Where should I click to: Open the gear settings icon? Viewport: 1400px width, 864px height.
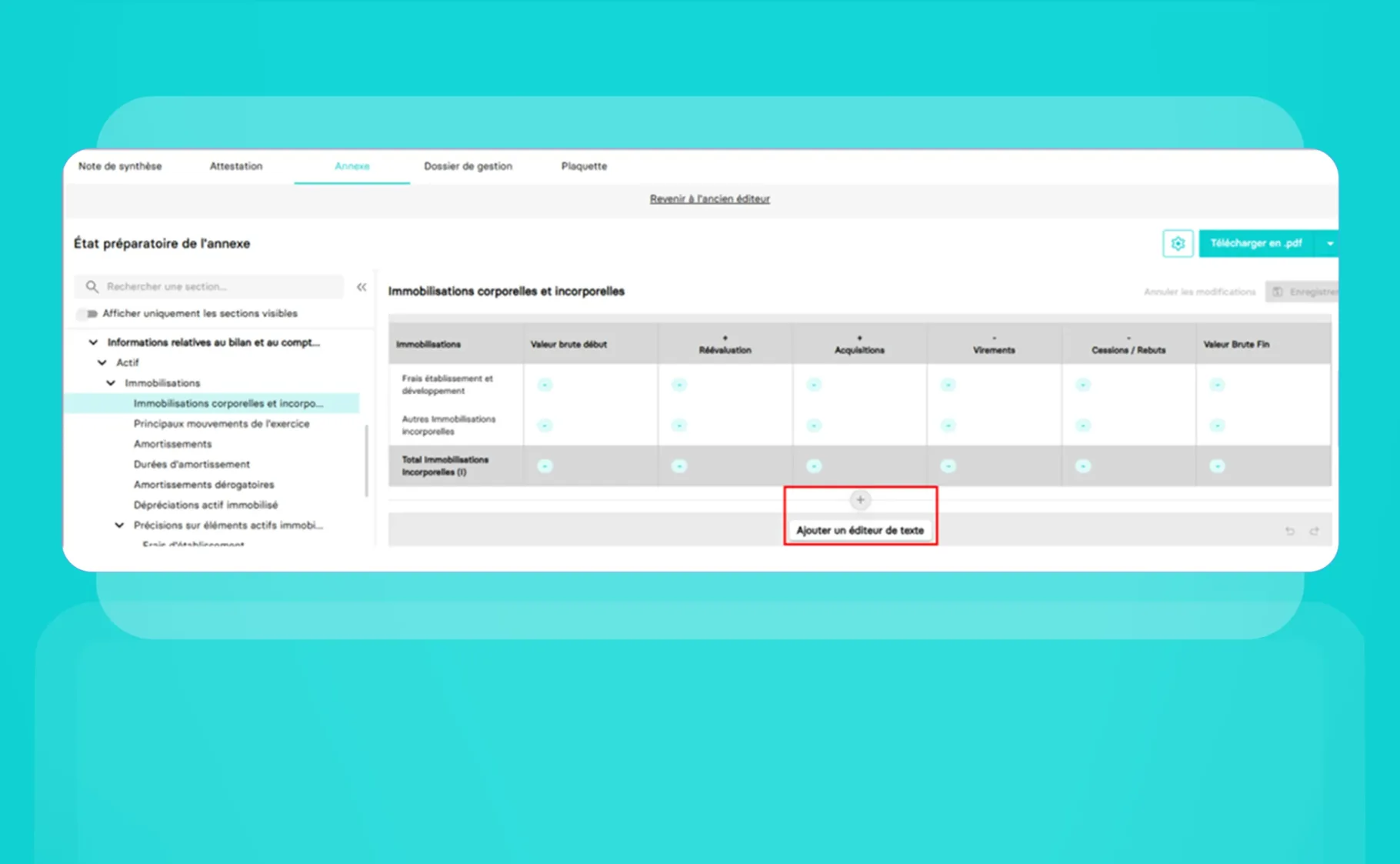pyautogui.click(x=1178, y=243)
